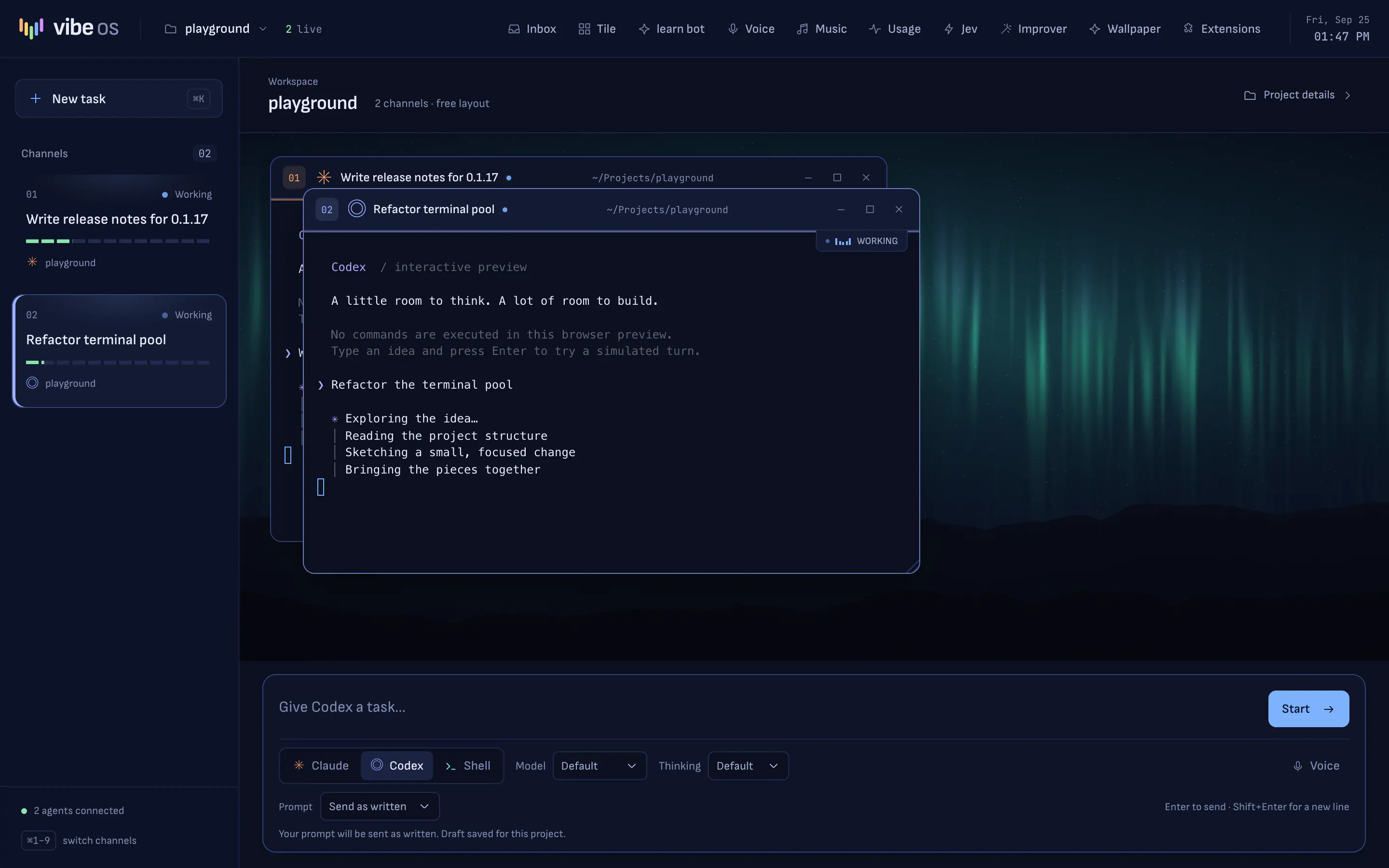Image resolution: width=1389 pixels, height=868 pixels.
Task: Click the resize handle of Refactor terminal pool window
Action: coord(912,567)
